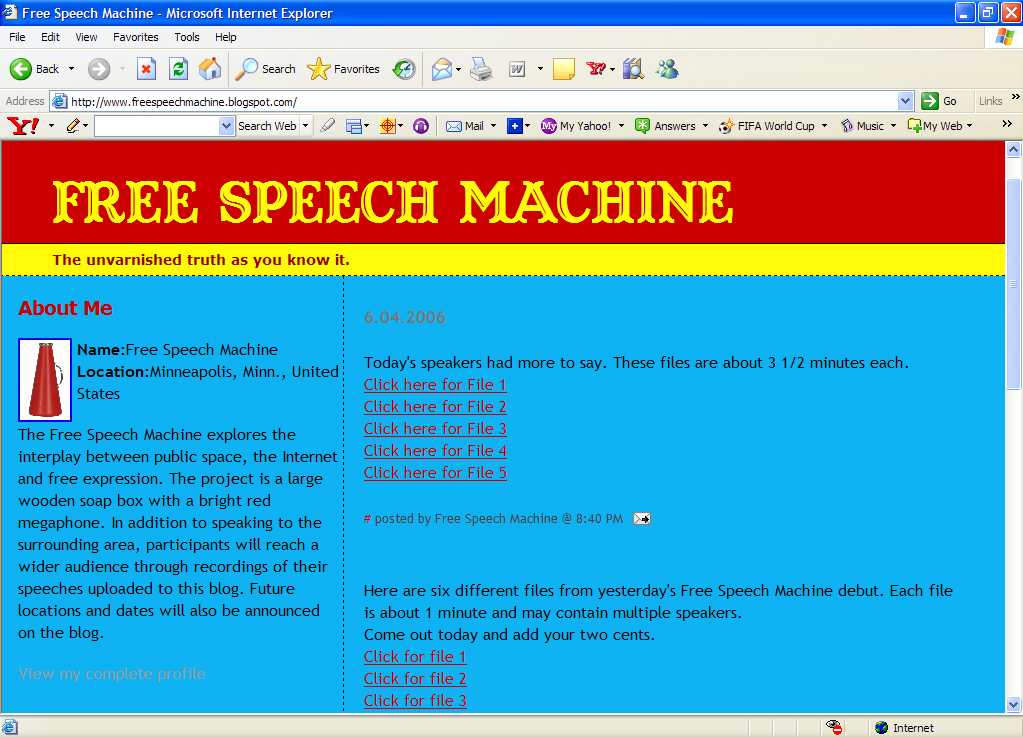The height and width of the screenshot is (737, 1023).
Task: Open the Tools menu
Action: click(x=186, y=37)
